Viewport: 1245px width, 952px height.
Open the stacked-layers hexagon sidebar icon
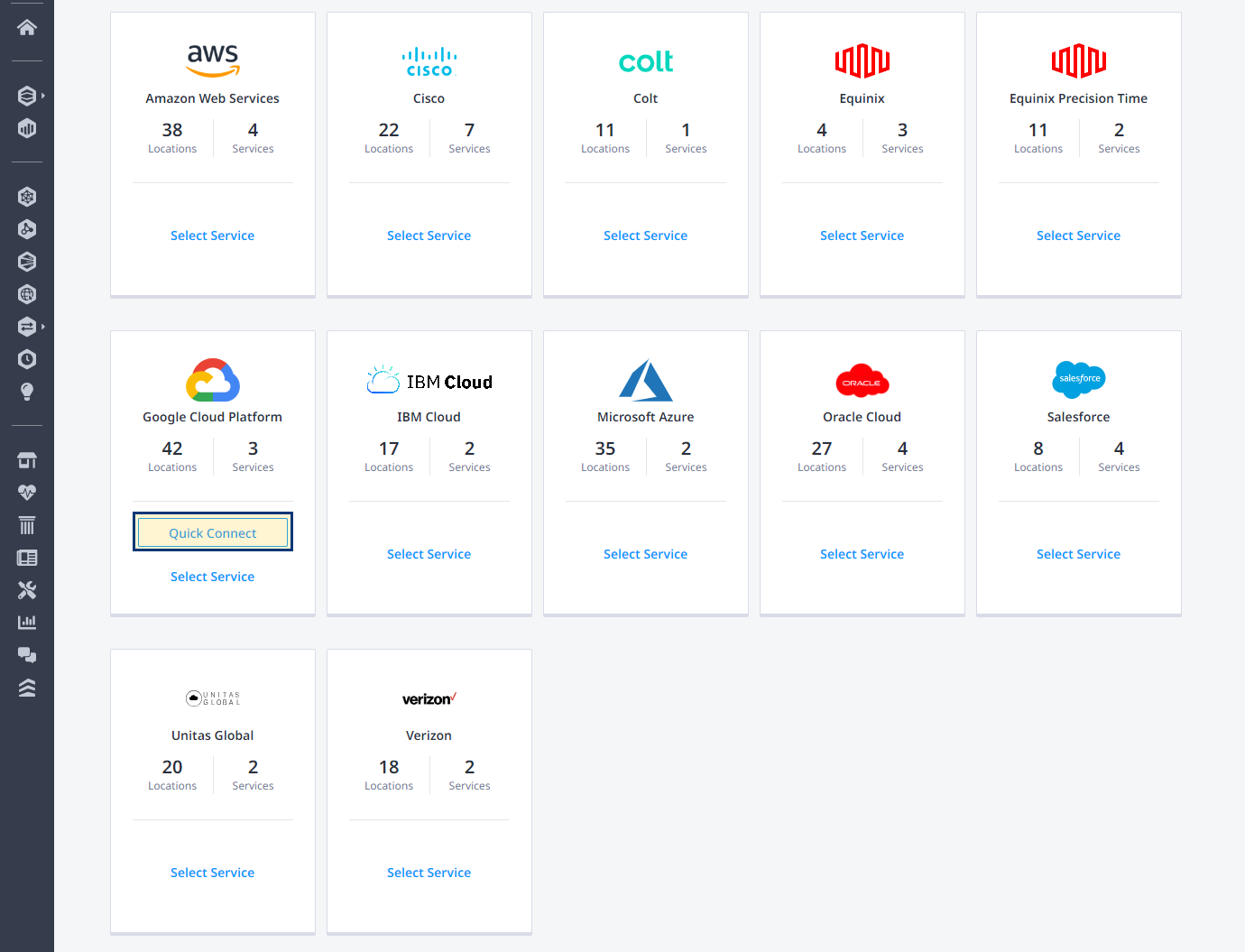[27, 96]
